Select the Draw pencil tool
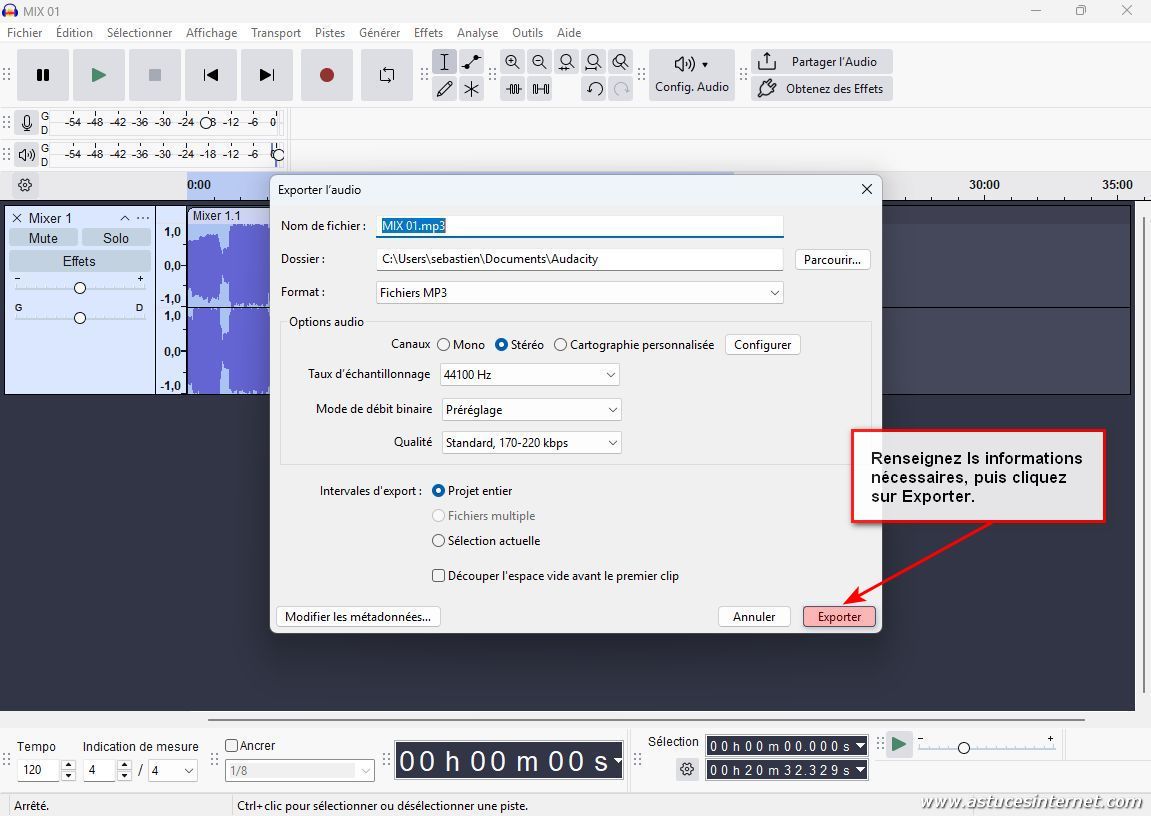1151x816 pixels. pyautogui.click(x=444, y=89)
